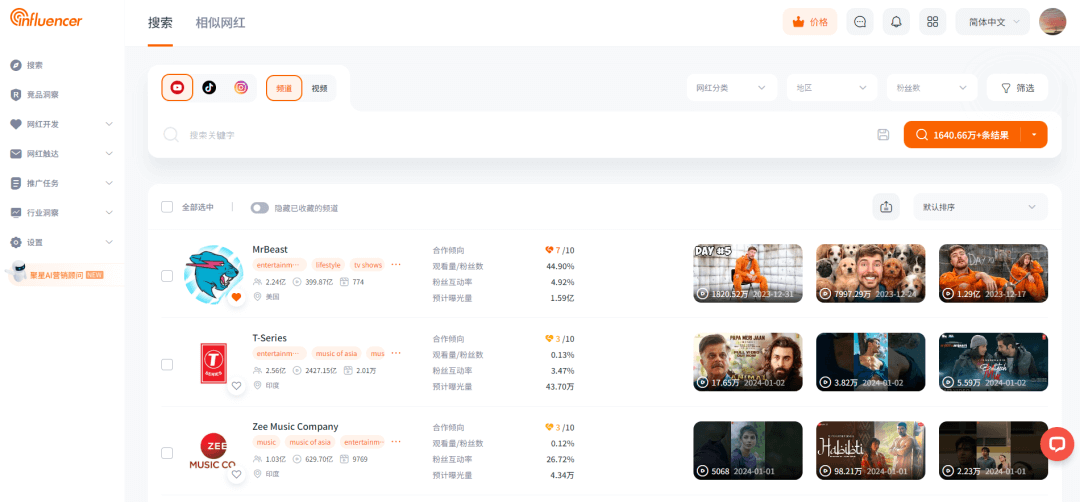Switch to the TikTok platform icon
The image size is (1080, 502).
pyautogui.click(x=209, y=88)
